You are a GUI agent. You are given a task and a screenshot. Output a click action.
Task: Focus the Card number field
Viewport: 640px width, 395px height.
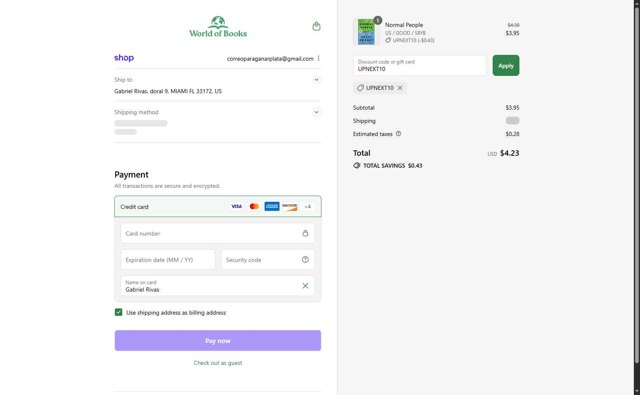(x=218, y=233)
